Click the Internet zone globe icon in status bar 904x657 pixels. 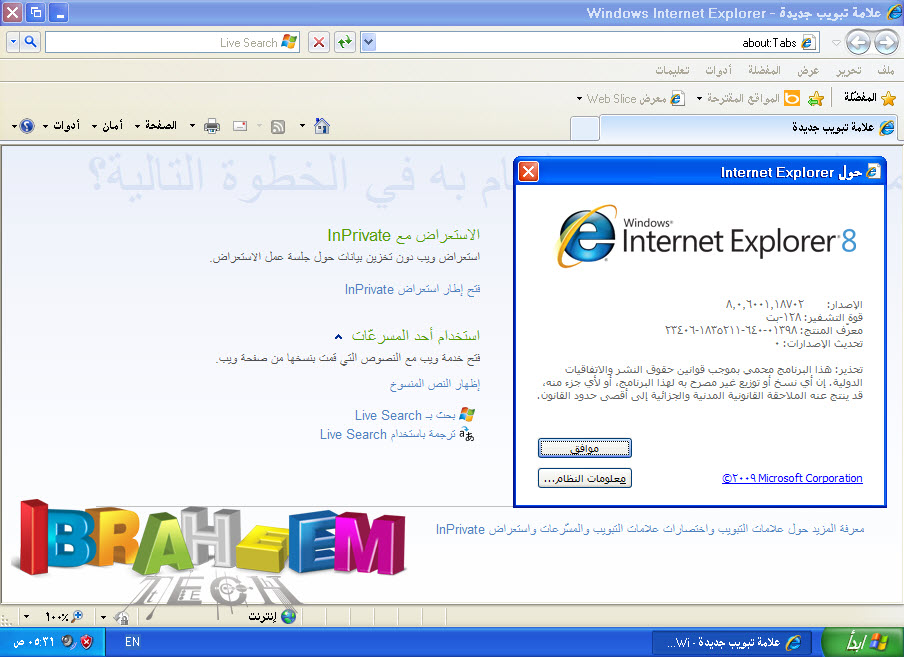288,617
